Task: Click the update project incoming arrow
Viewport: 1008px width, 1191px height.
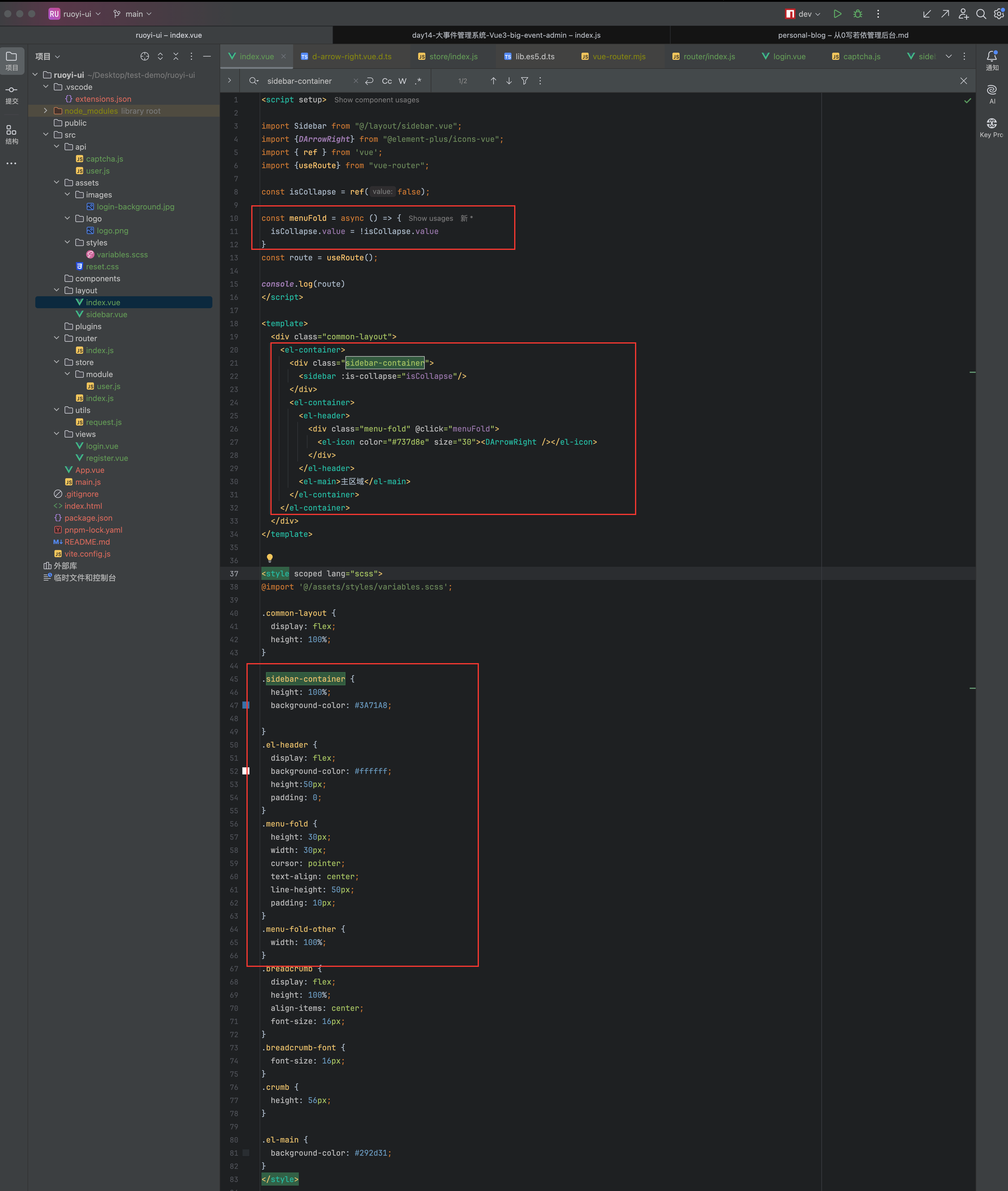Action: click(x=927, y=14)
